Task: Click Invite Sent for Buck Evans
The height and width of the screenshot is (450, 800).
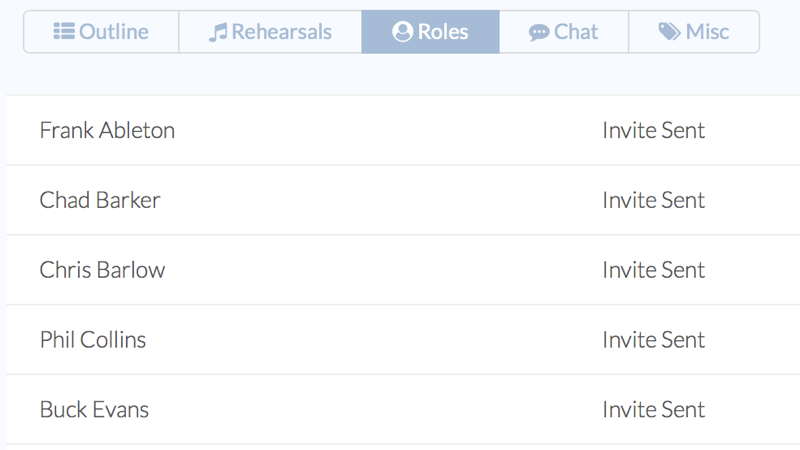Action: [654, 409]
